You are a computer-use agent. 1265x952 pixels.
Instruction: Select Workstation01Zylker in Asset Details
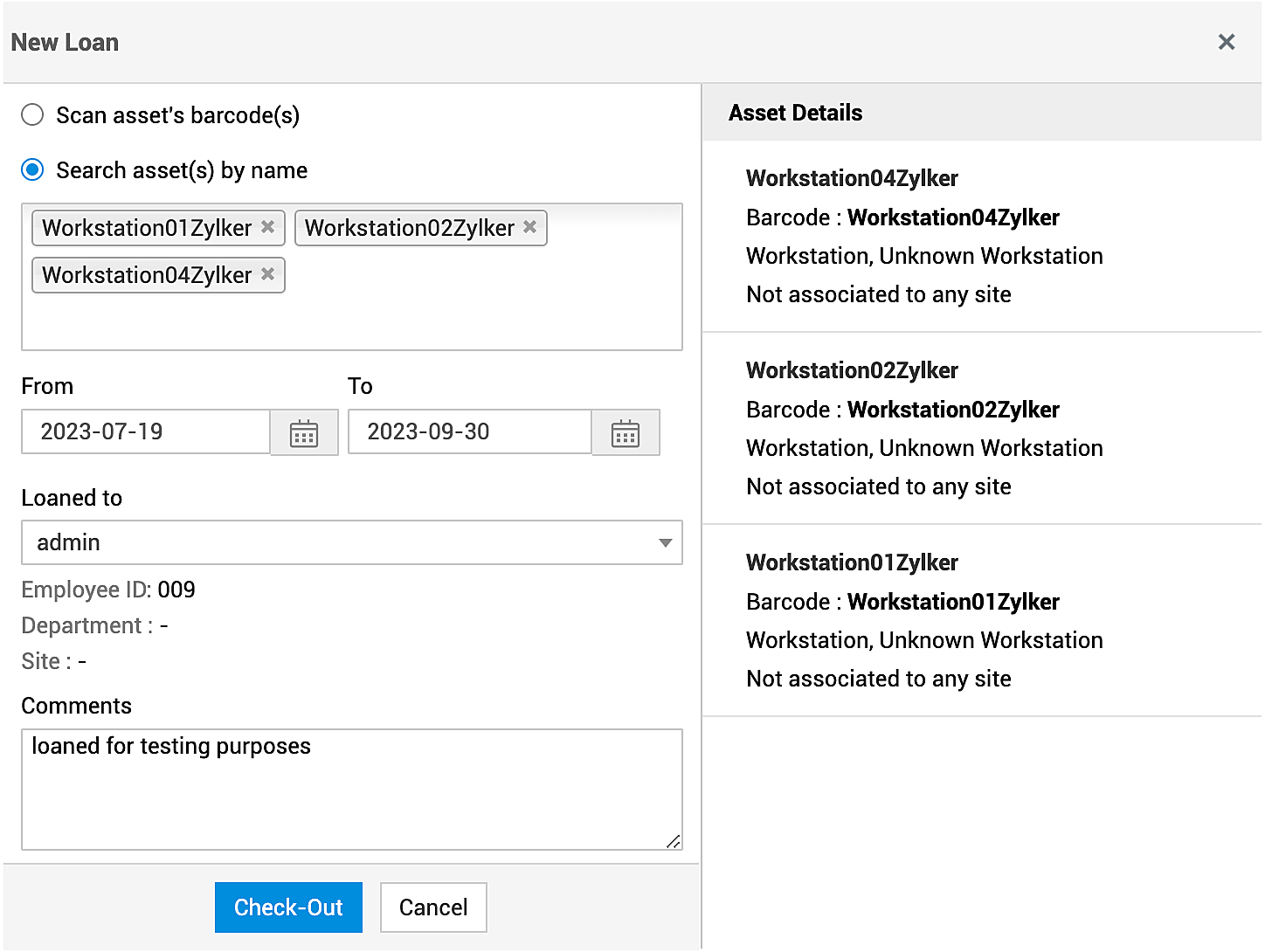pos(852,562)
